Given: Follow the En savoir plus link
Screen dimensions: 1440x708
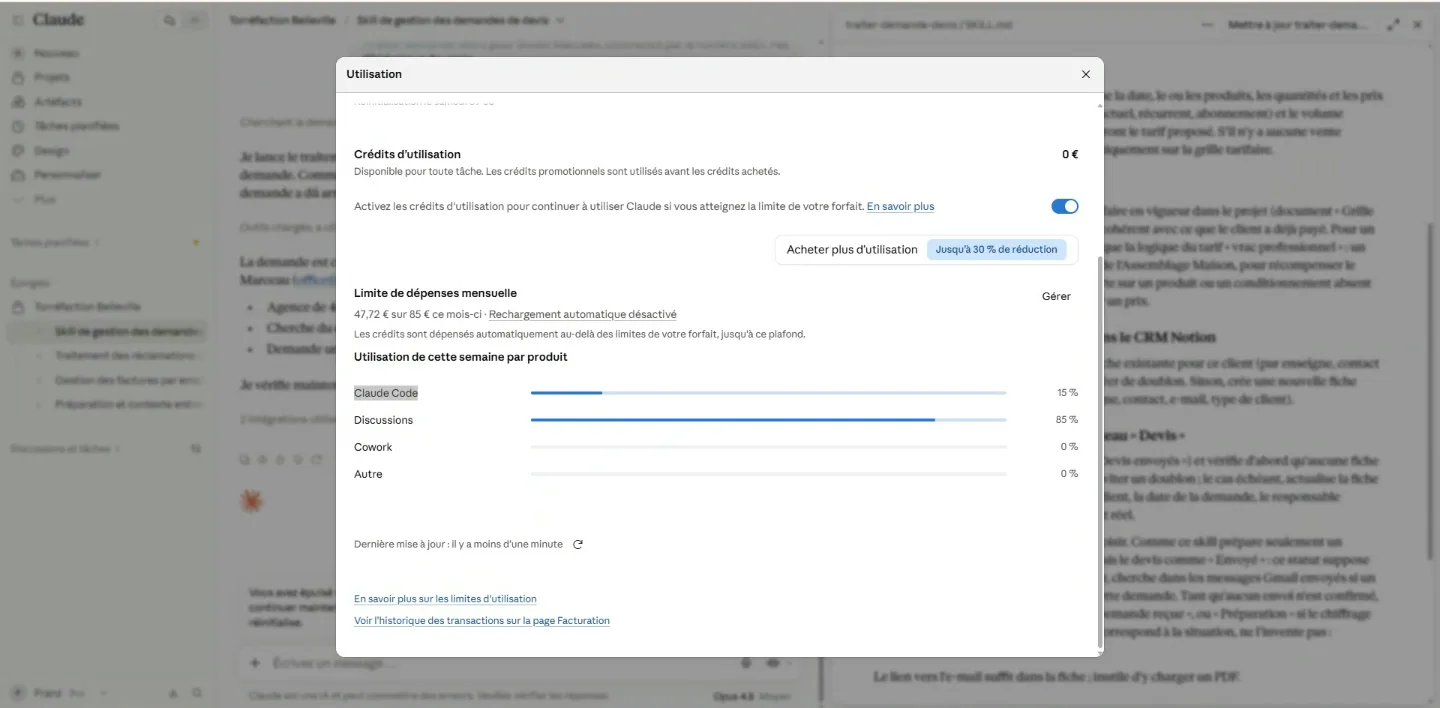Looking at the screenshot, I should pyautogui.click(x=900, y=206).
